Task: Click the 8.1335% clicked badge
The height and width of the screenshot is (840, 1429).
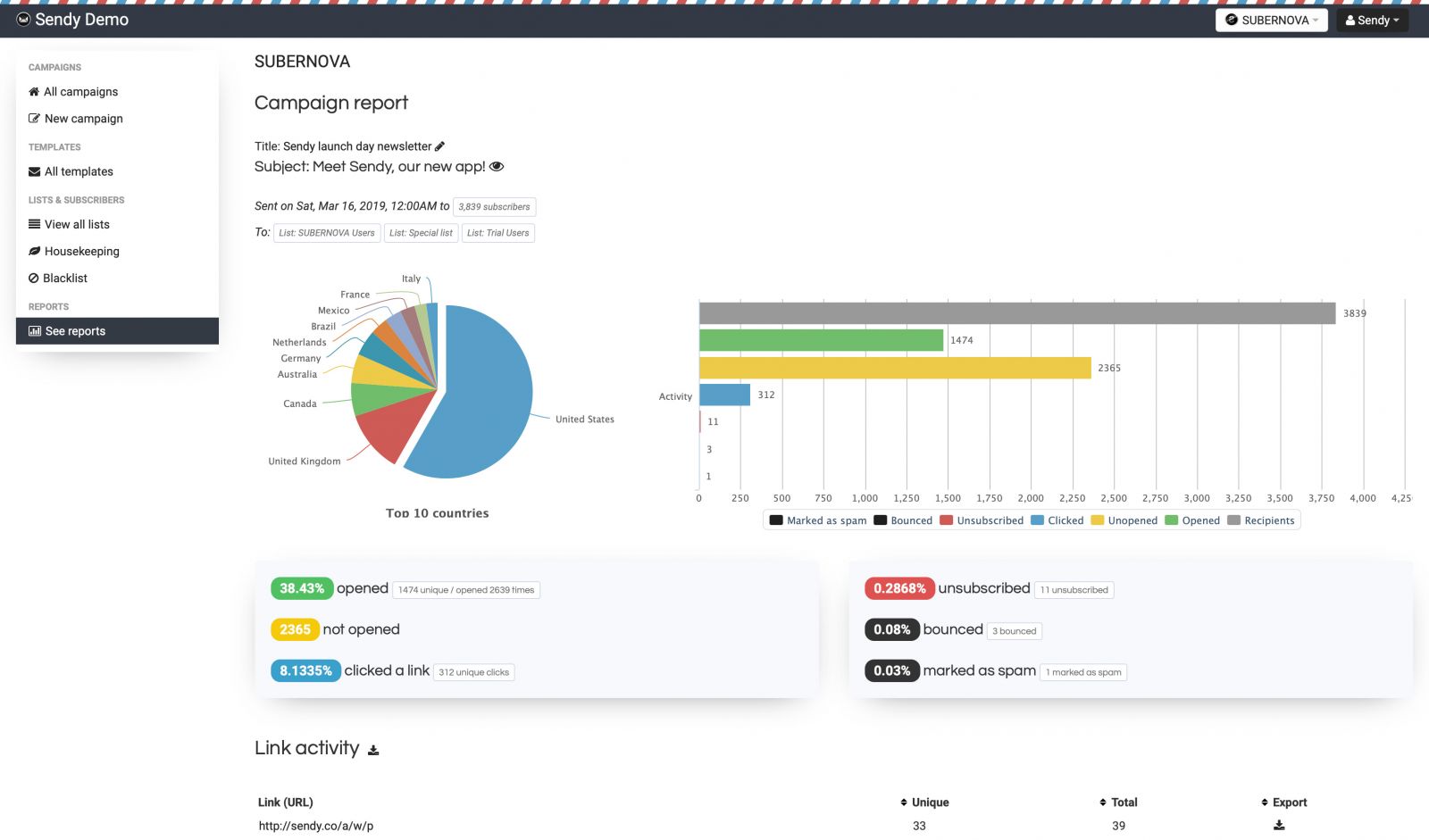Action: [305, 670]
